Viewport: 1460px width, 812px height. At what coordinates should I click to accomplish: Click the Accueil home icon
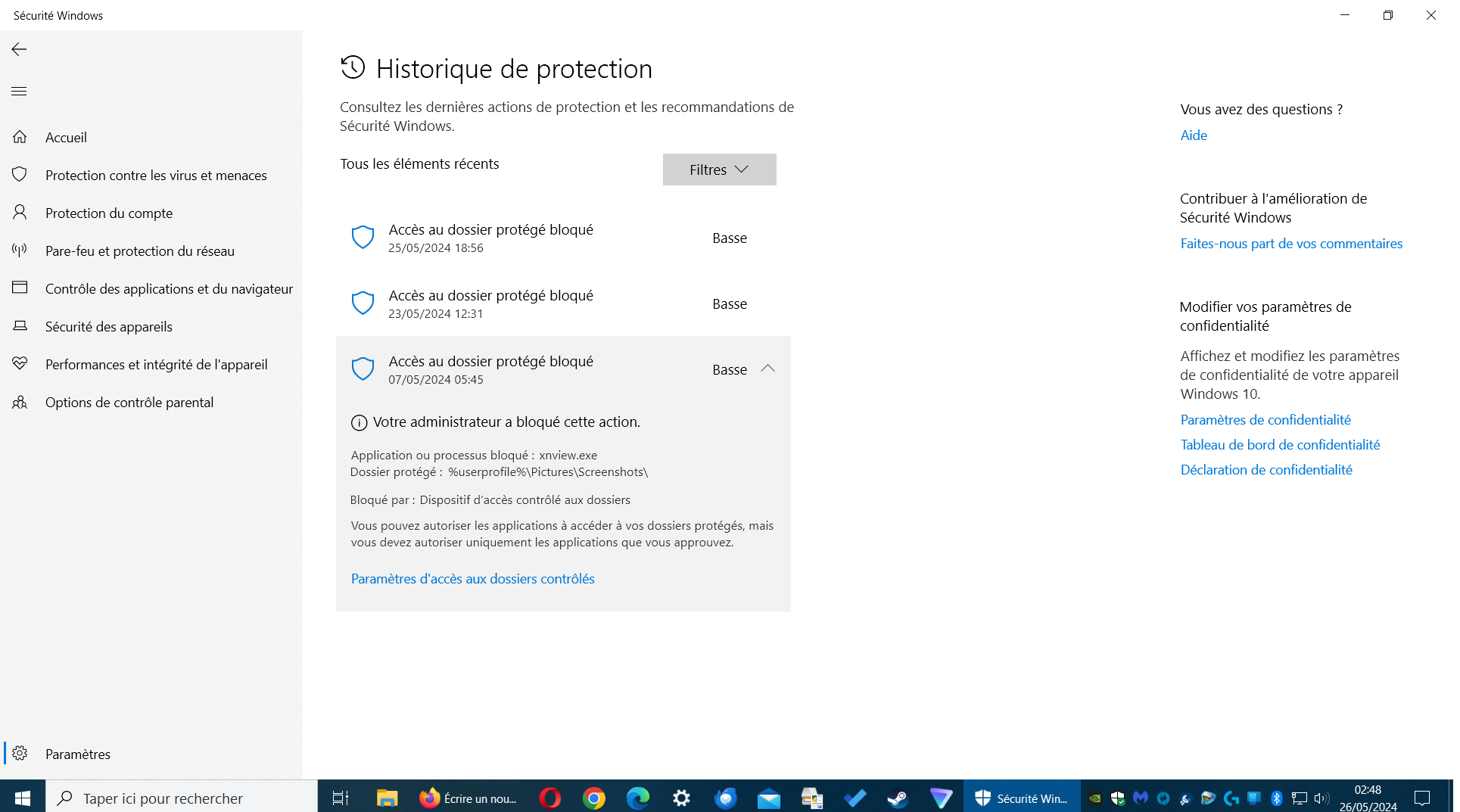[x=20, y=137]
